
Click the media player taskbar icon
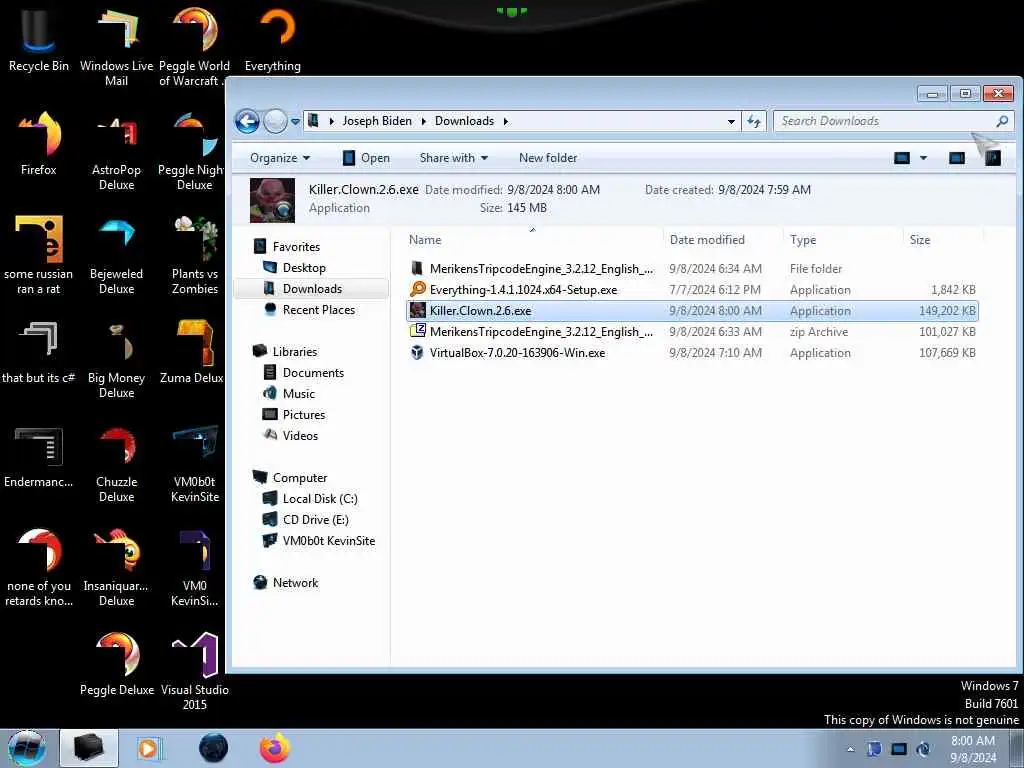(x=149, y=748)
